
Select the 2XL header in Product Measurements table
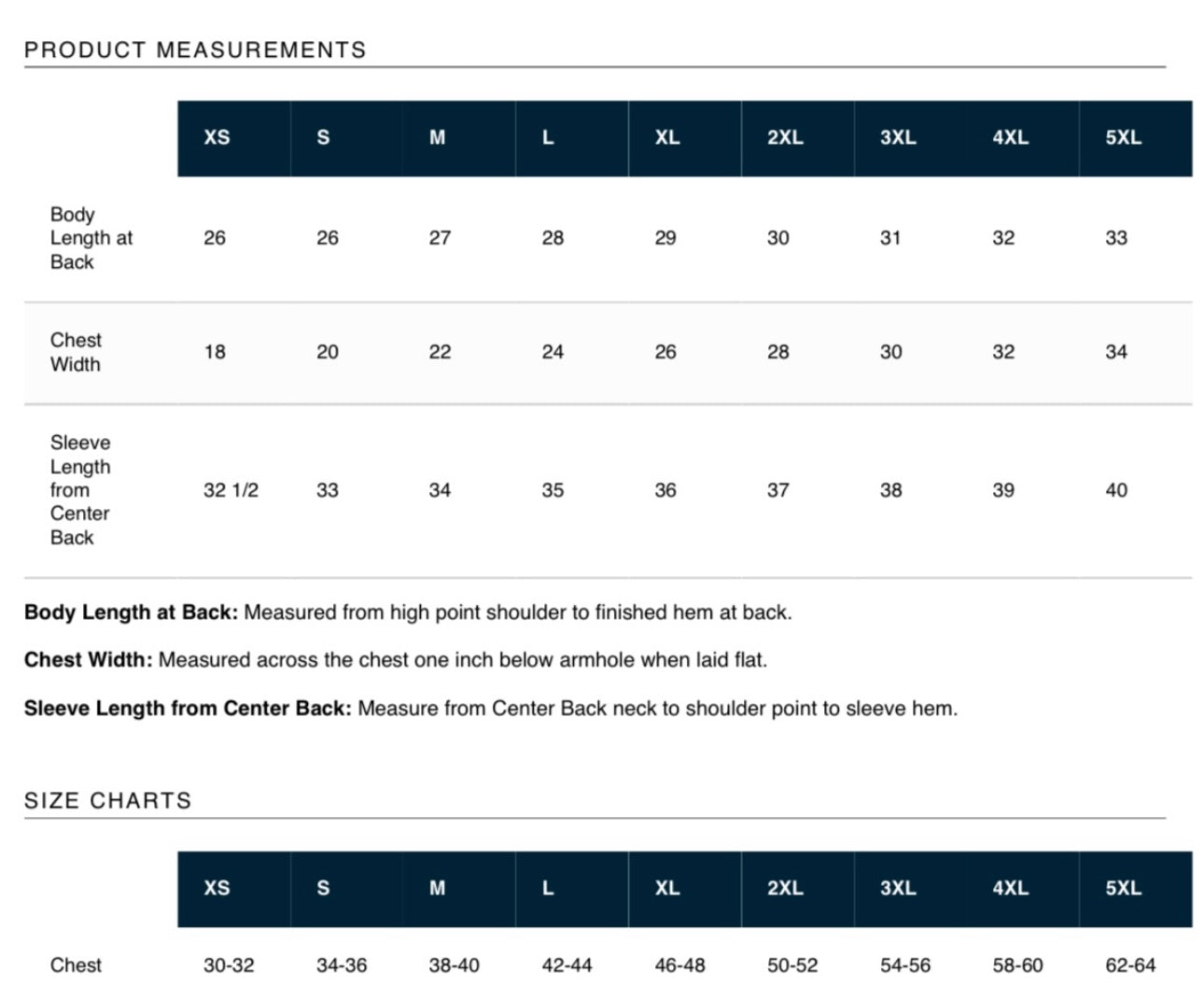click(785, 137)
